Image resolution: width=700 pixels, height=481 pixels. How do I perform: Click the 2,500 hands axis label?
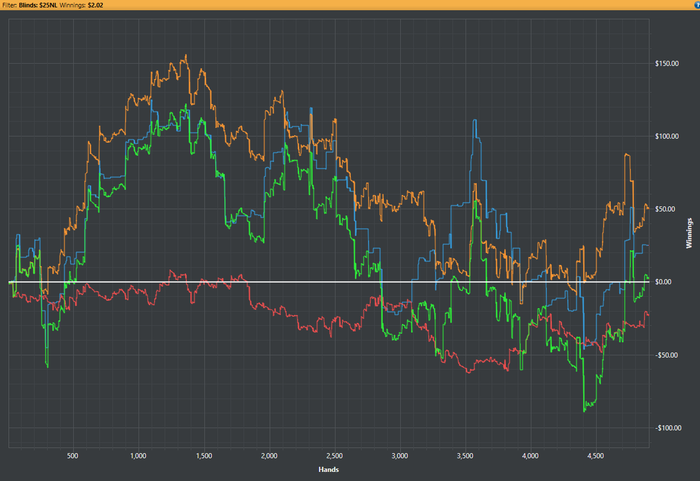point(334,456)
